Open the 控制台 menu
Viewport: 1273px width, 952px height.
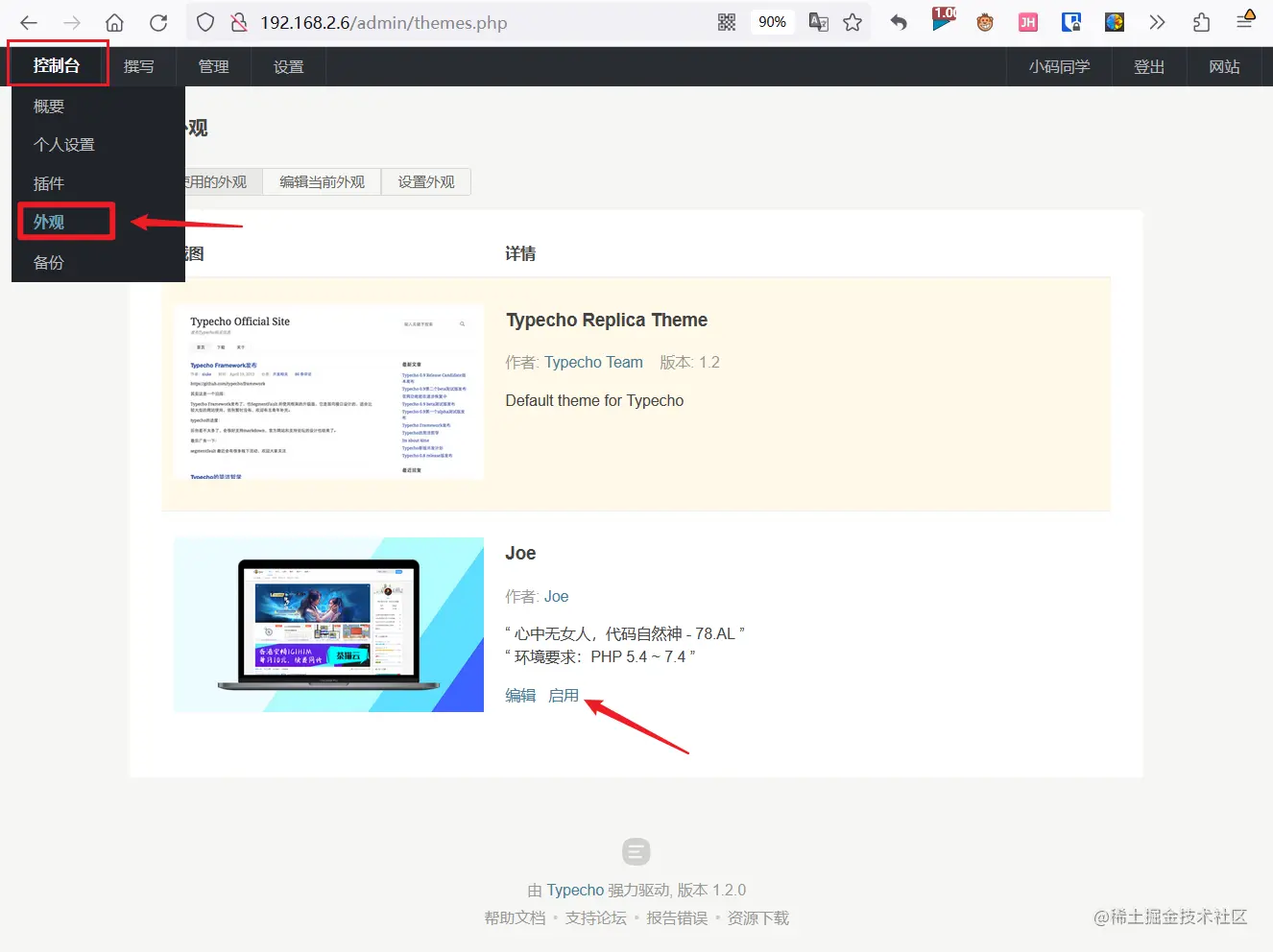57,65
